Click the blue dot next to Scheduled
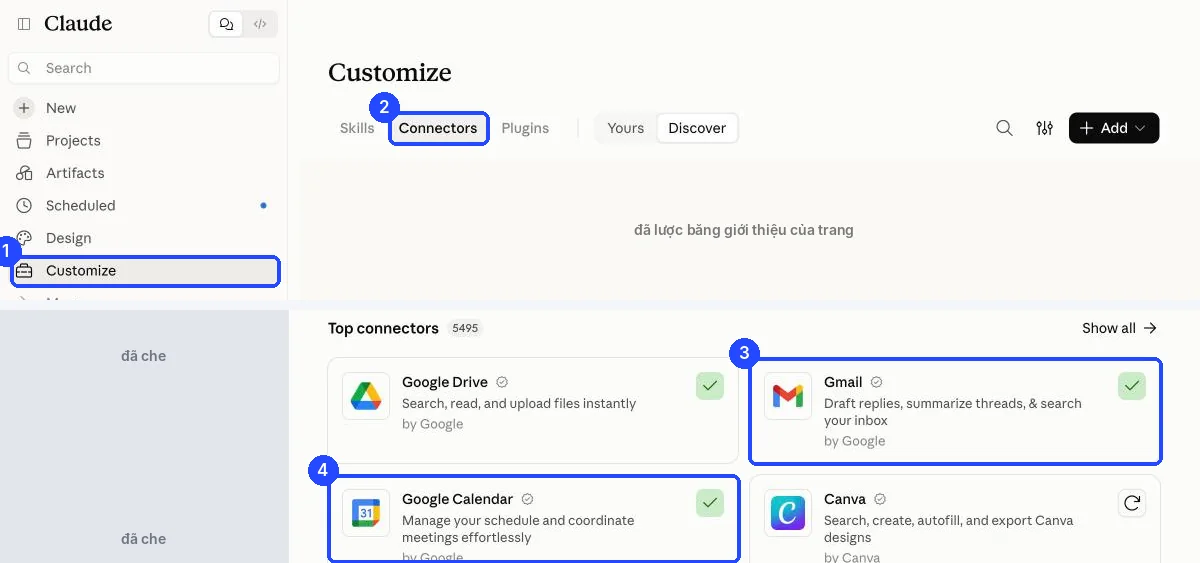 click(x=263, y=206)
